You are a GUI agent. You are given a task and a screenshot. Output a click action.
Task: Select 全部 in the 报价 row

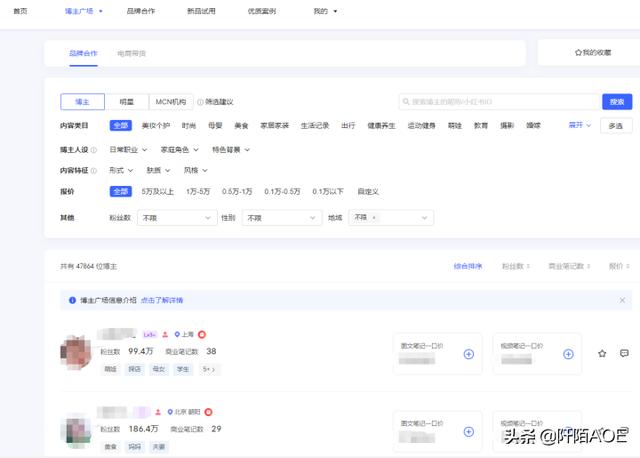(120, 191)
